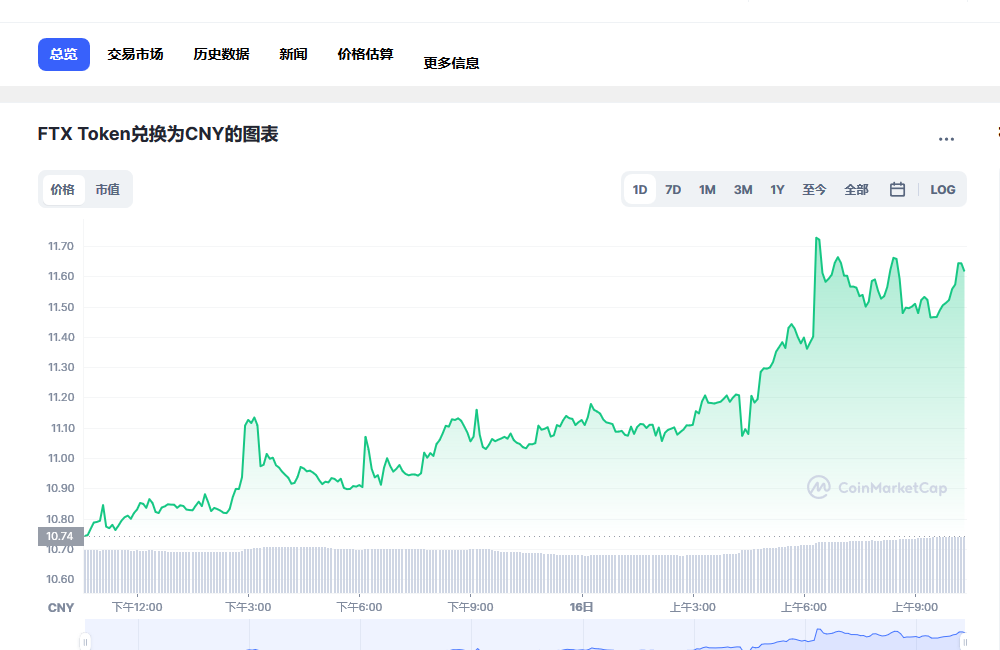Viewport: 1000px width, 650px height.
Task: Click the right range slider handle
Action: [x=965, y=641]
